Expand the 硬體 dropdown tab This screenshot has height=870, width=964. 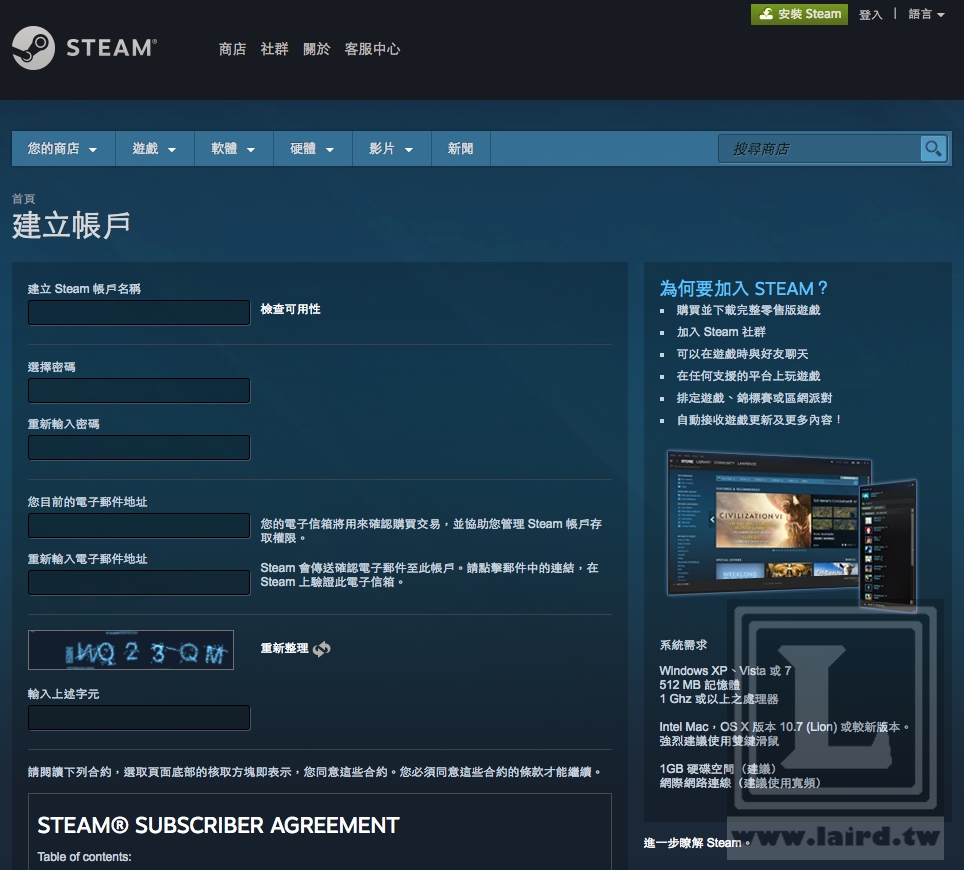(x=312, y=149)
